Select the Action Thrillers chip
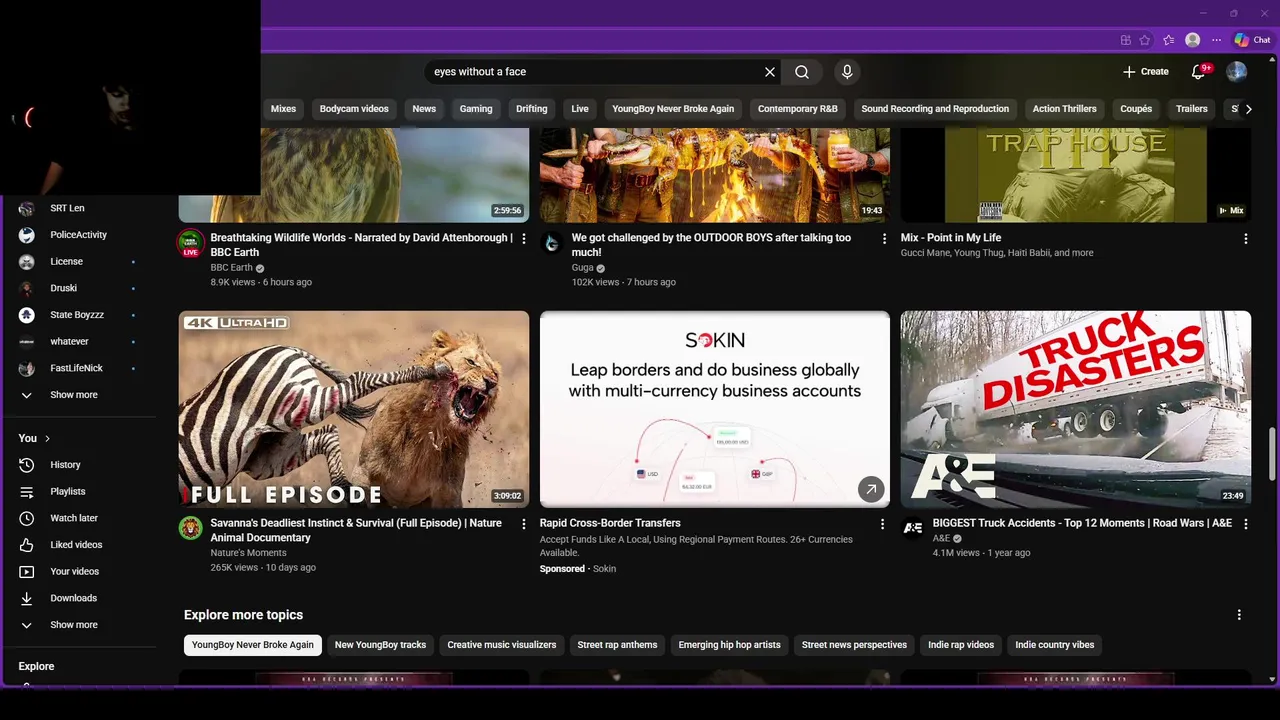This screenshot has width=1280, height=720. click(x=1065, y=109)
